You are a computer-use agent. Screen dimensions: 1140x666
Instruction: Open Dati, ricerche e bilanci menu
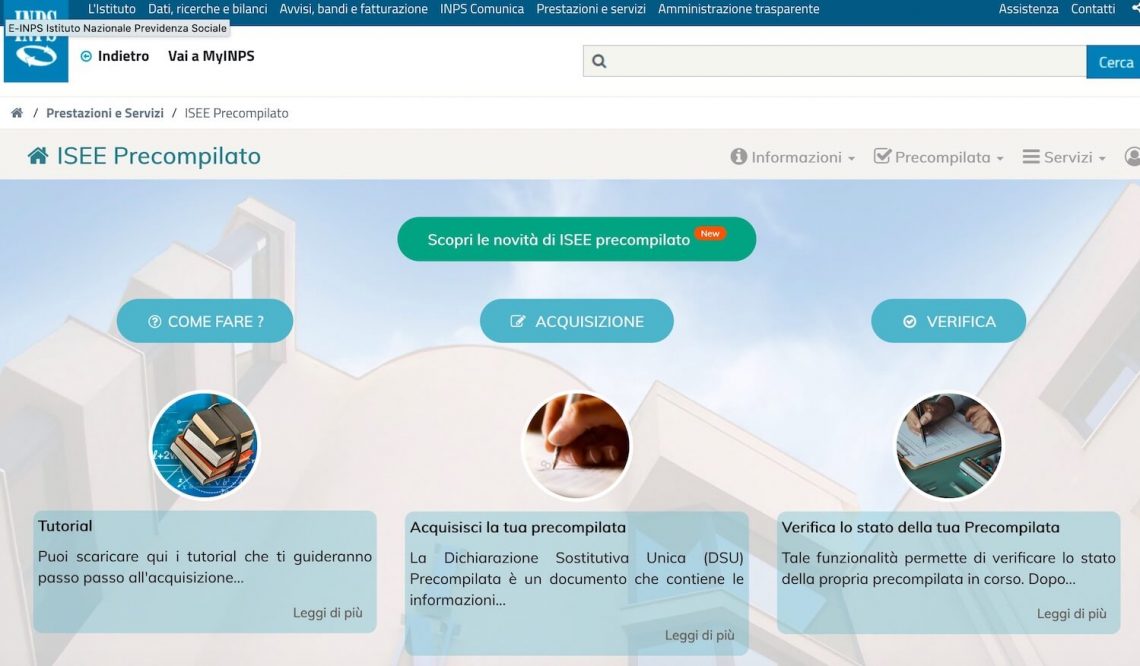[207, 9]
